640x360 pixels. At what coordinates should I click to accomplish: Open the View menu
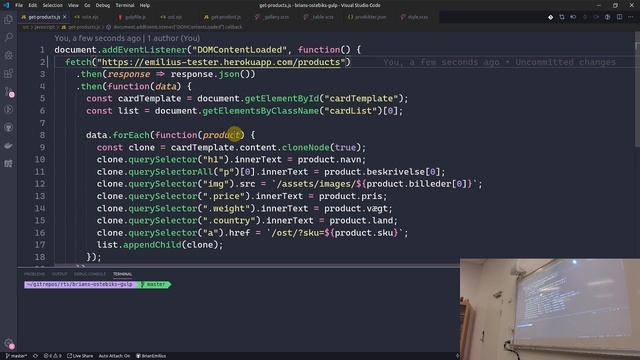click(x=73, y=5)
